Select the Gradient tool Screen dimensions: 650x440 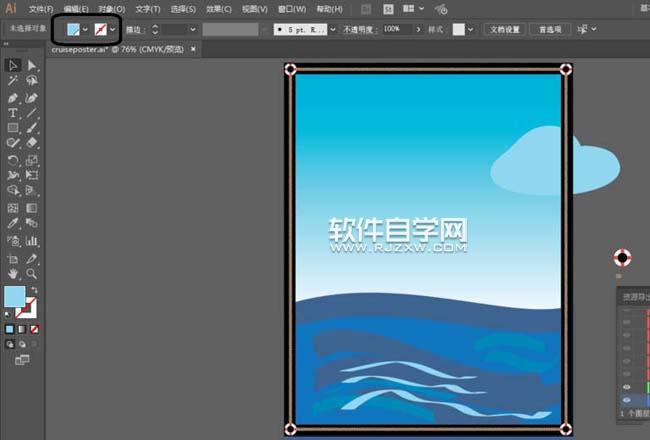(32, 208)
